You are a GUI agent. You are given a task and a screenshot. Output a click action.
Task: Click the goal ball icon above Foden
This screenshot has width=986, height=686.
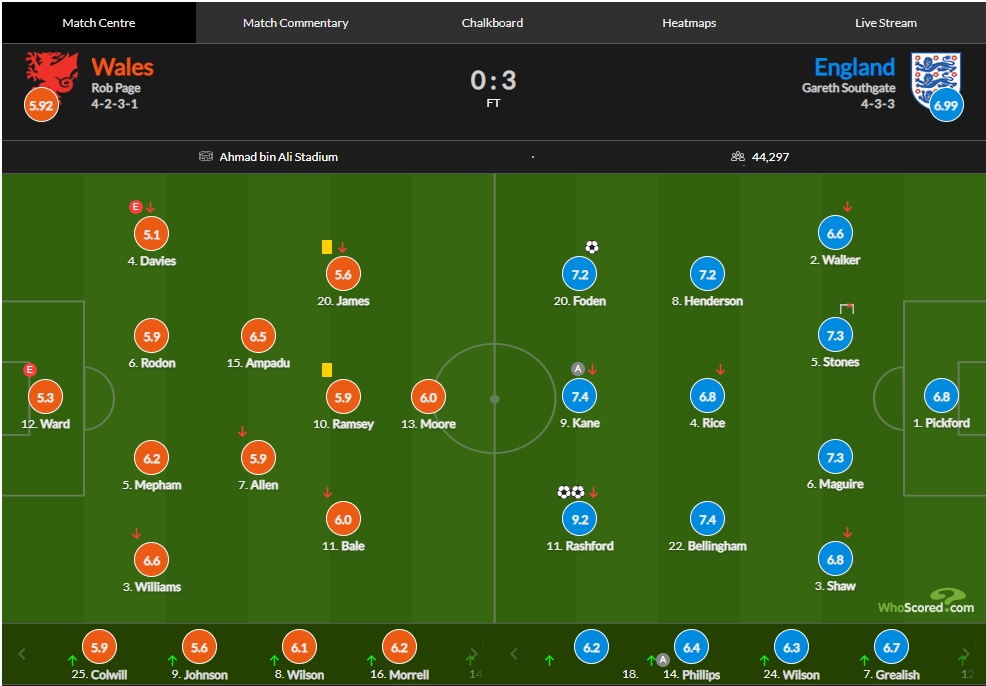click(592, 247)
